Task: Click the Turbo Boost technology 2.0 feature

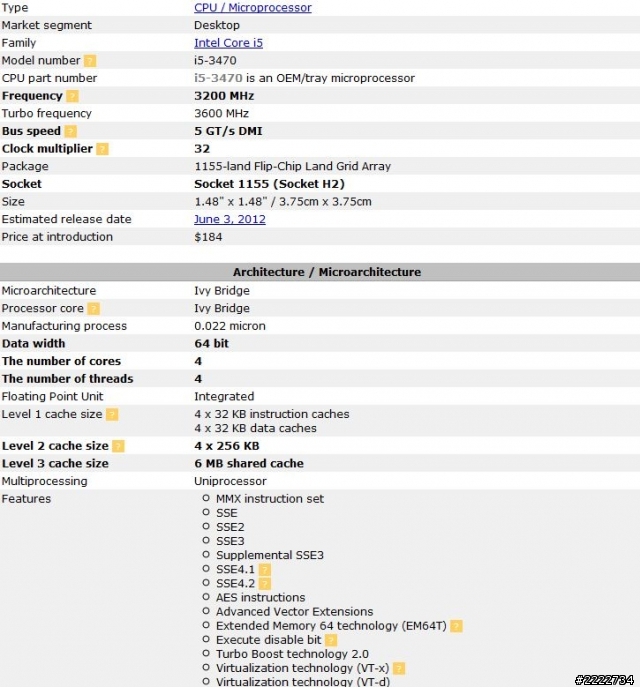Action: [292, 654]
